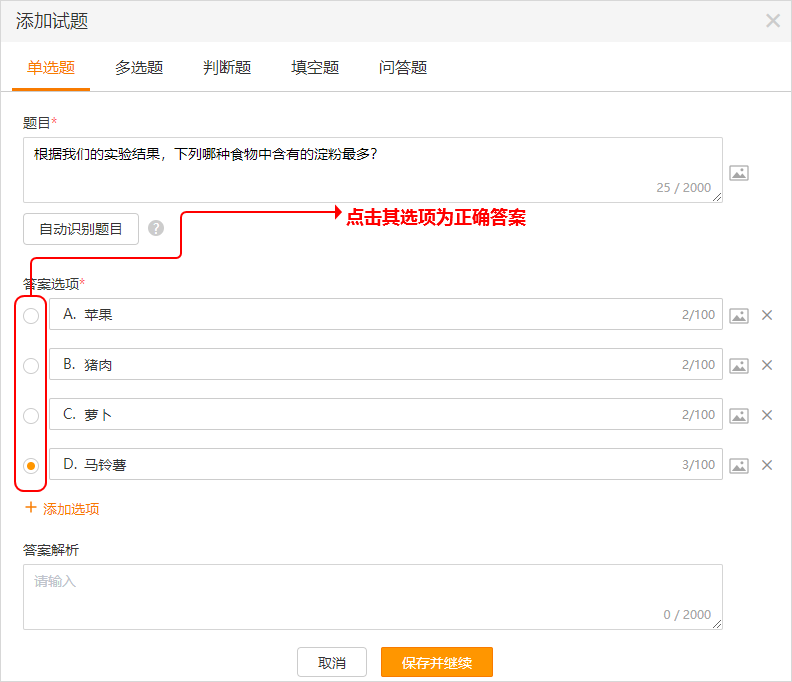Delete option D 马铃薯

767,465
